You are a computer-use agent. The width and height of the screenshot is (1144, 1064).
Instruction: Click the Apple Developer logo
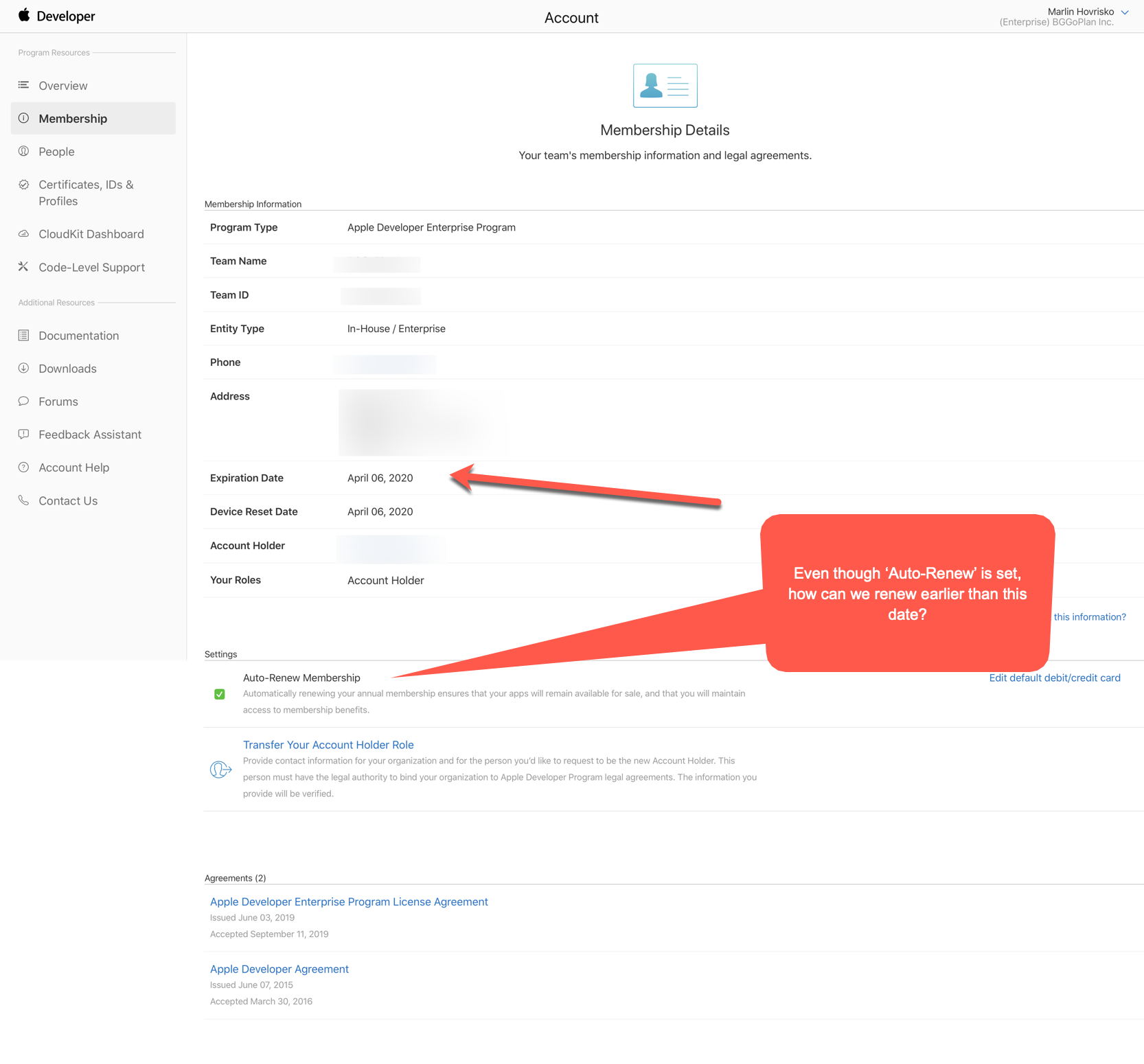pyautogui.click(x=57, y=16)
